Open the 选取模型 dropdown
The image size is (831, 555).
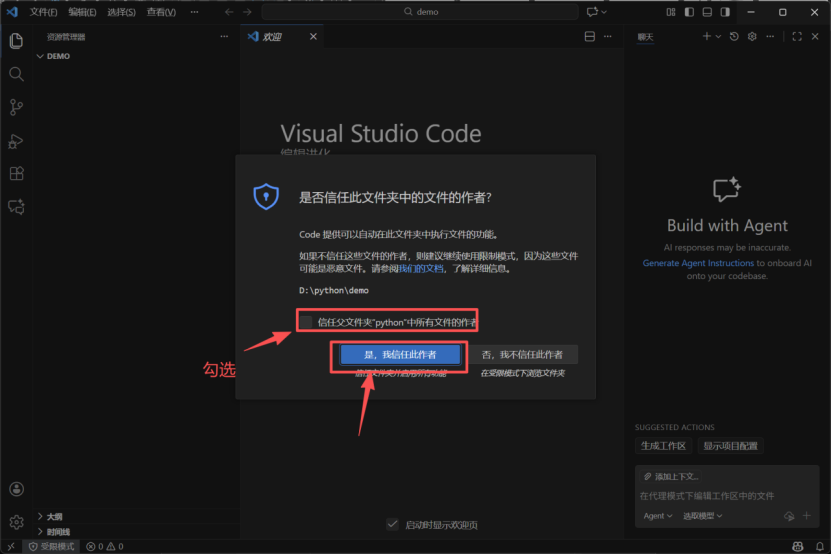click(x=702, y=516)
